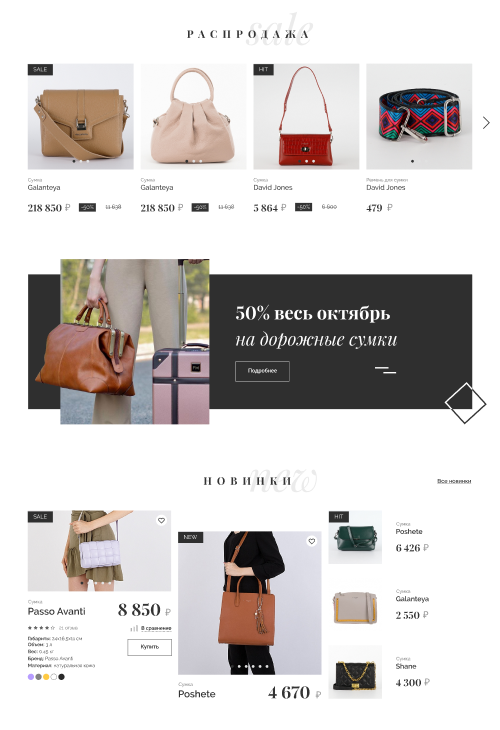Select first image dot on beige Galanteya bag
The height and width of the screenshot is (730, 500).
pyautogui.click(x=187, y=161)
